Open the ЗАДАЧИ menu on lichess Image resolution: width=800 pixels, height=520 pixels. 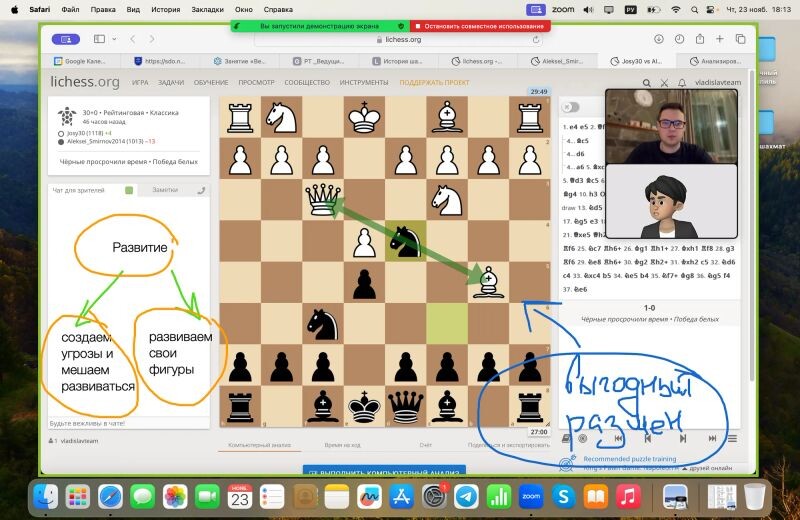pos(171,83)
